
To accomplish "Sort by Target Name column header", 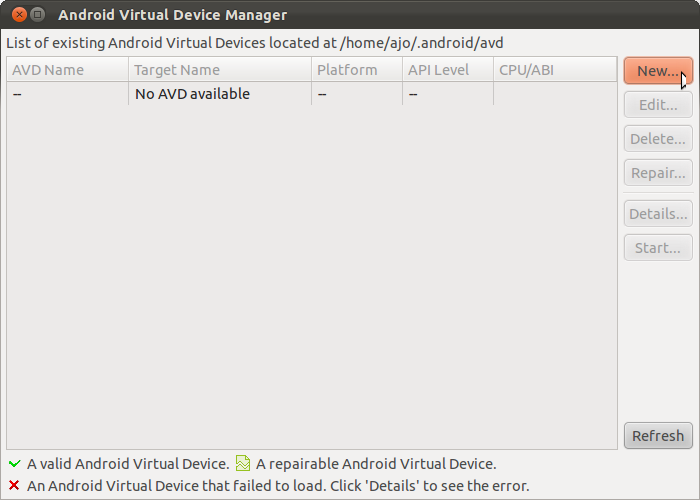I will click(220, 70).
